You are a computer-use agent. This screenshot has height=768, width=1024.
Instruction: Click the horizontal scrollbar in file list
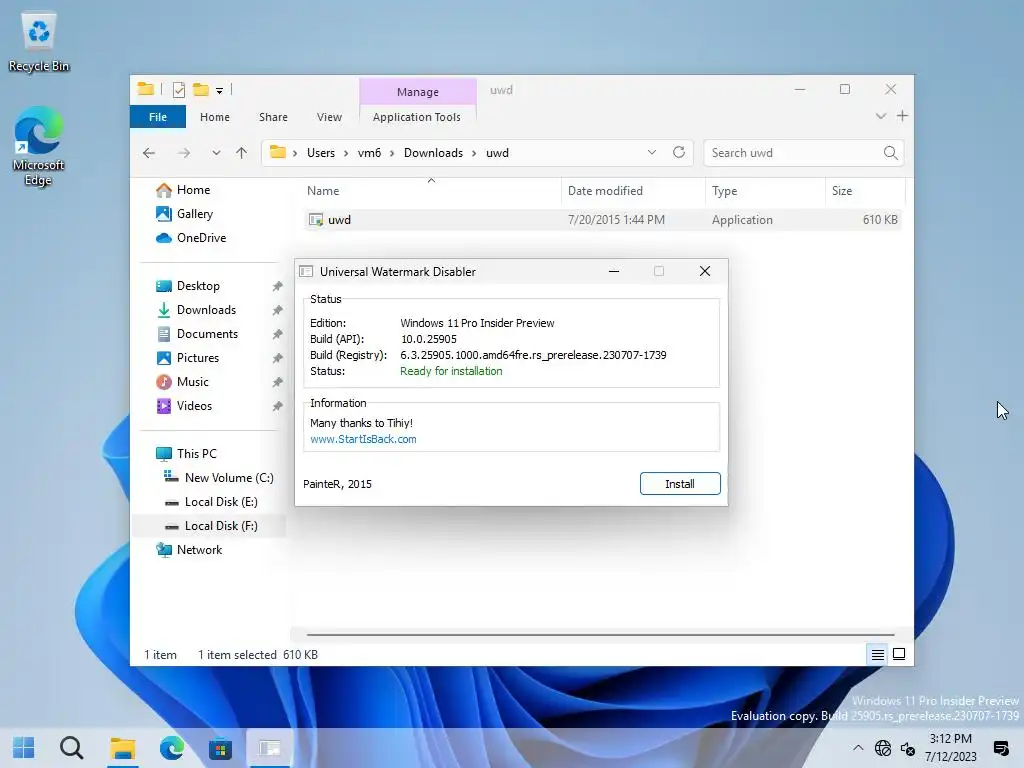(600, 634)
